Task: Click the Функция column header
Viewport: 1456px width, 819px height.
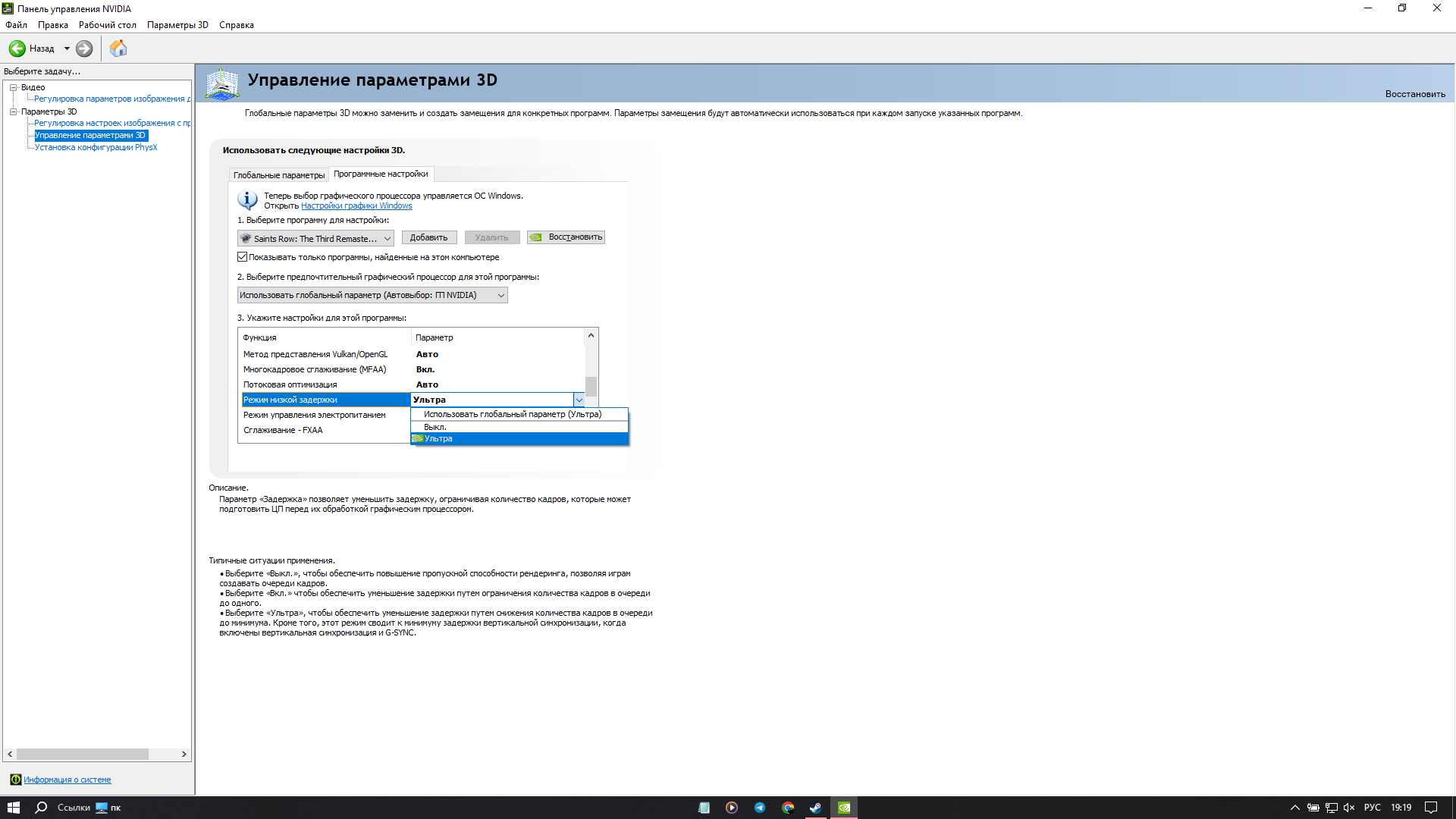Action: (326, 337)
